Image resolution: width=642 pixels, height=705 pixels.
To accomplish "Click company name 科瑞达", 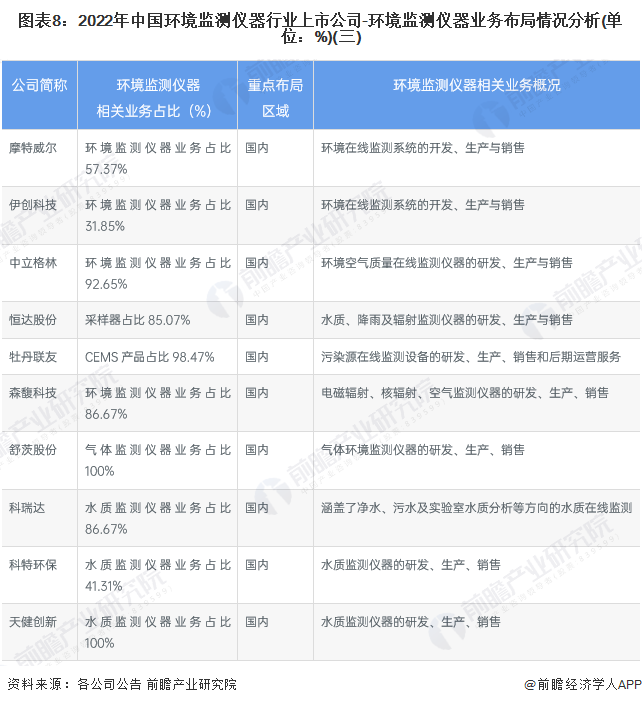I will point(27,508).
